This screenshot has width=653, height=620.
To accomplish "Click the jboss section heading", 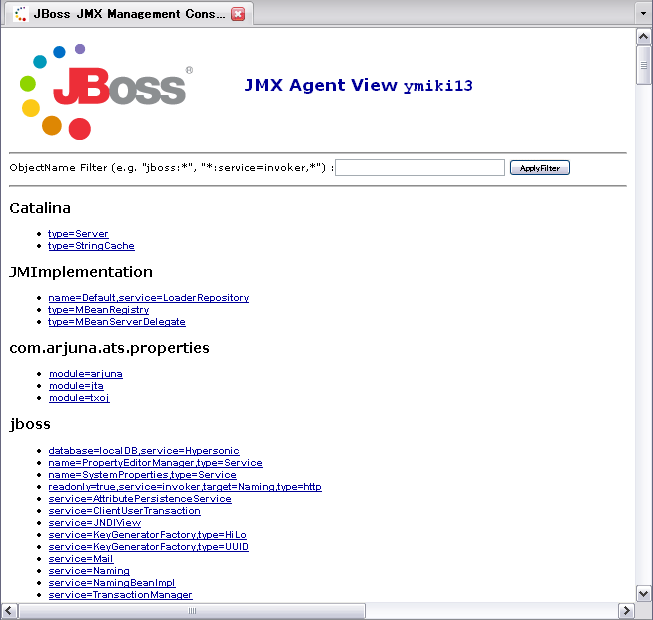I will [30, 424].
